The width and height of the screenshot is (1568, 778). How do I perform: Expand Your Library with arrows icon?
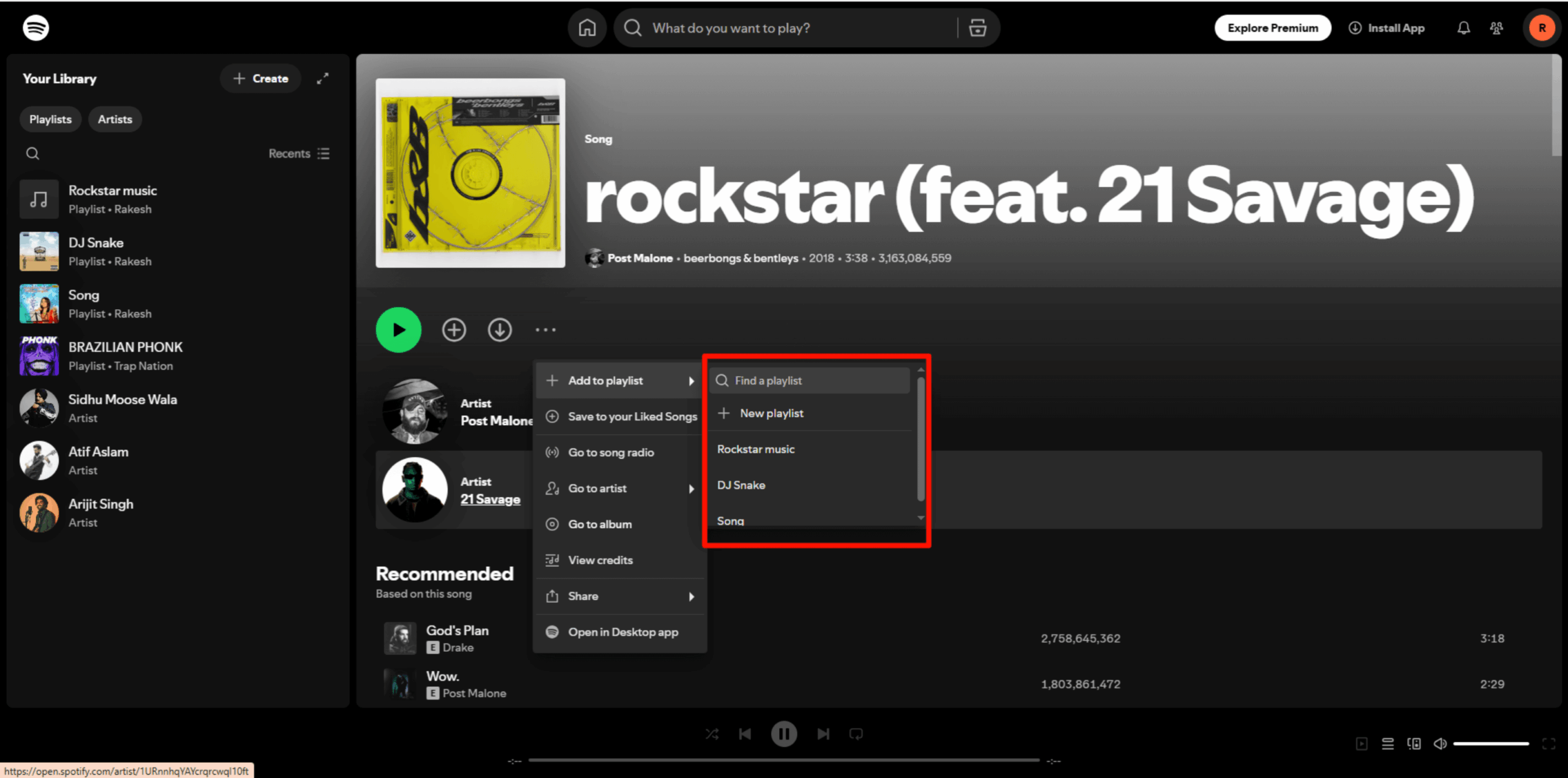(x=323, y=78)
